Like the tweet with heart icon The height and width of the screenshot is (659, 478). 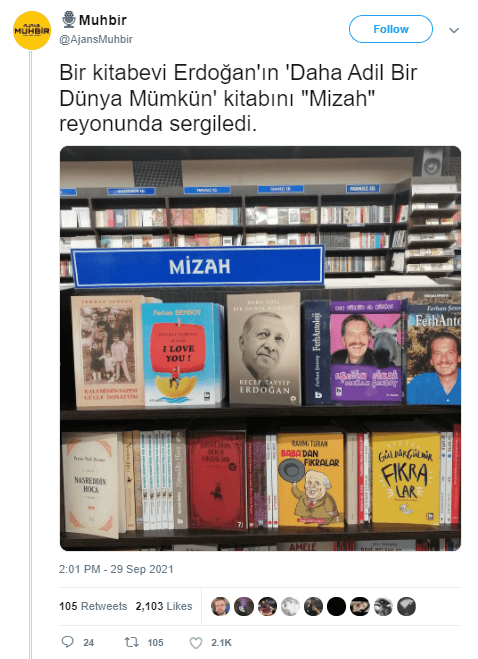click(x=195, y=642)
